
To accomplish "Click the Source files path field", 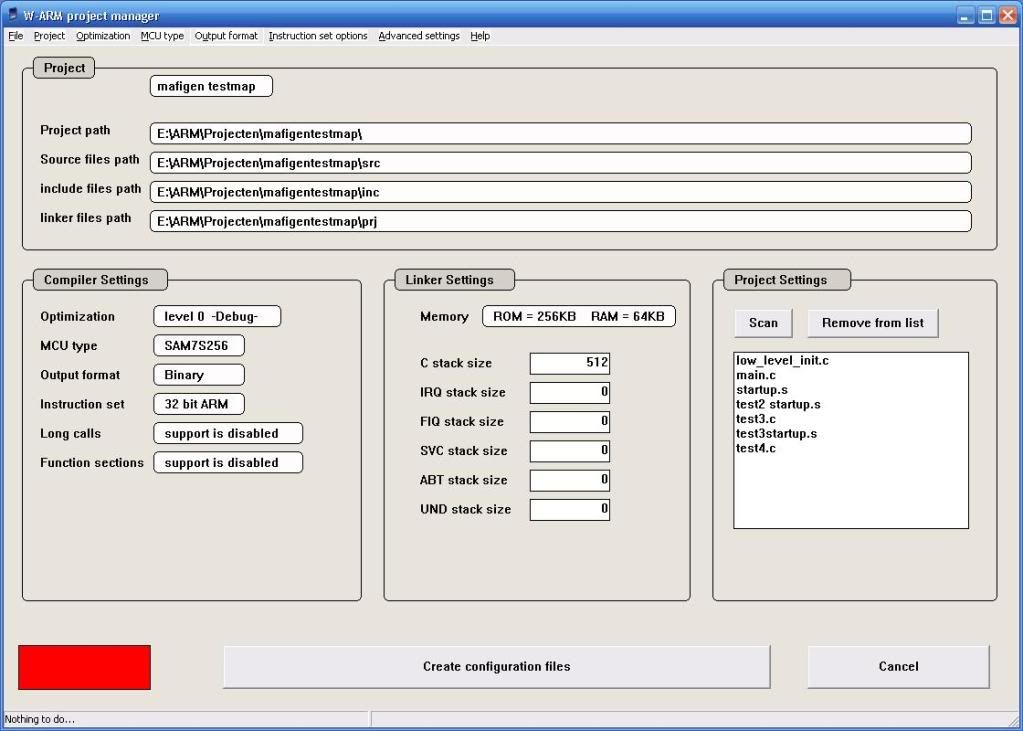I will 560,163.
